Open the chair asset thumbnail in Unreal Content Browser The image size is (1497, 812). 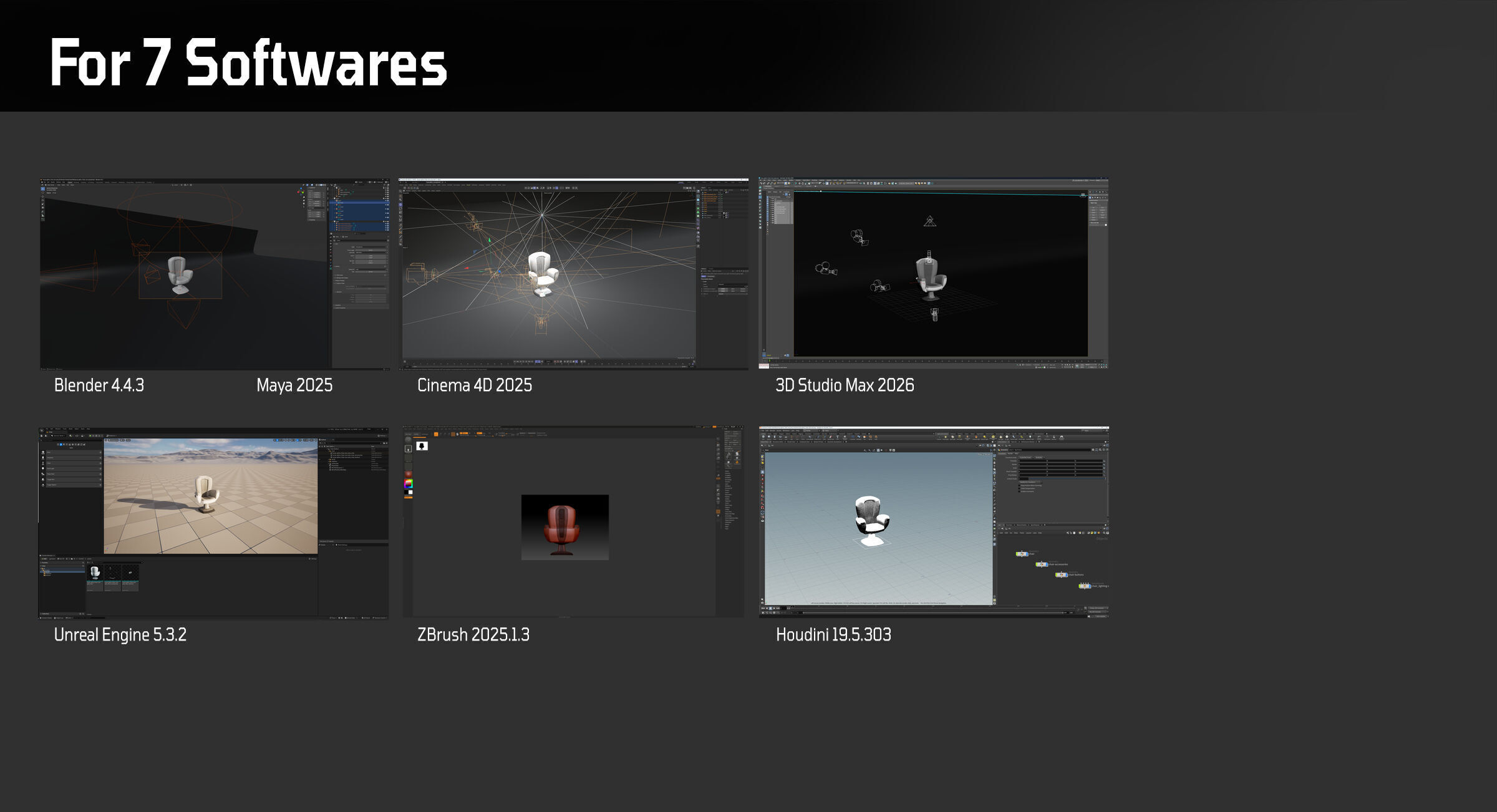point(95,573)
